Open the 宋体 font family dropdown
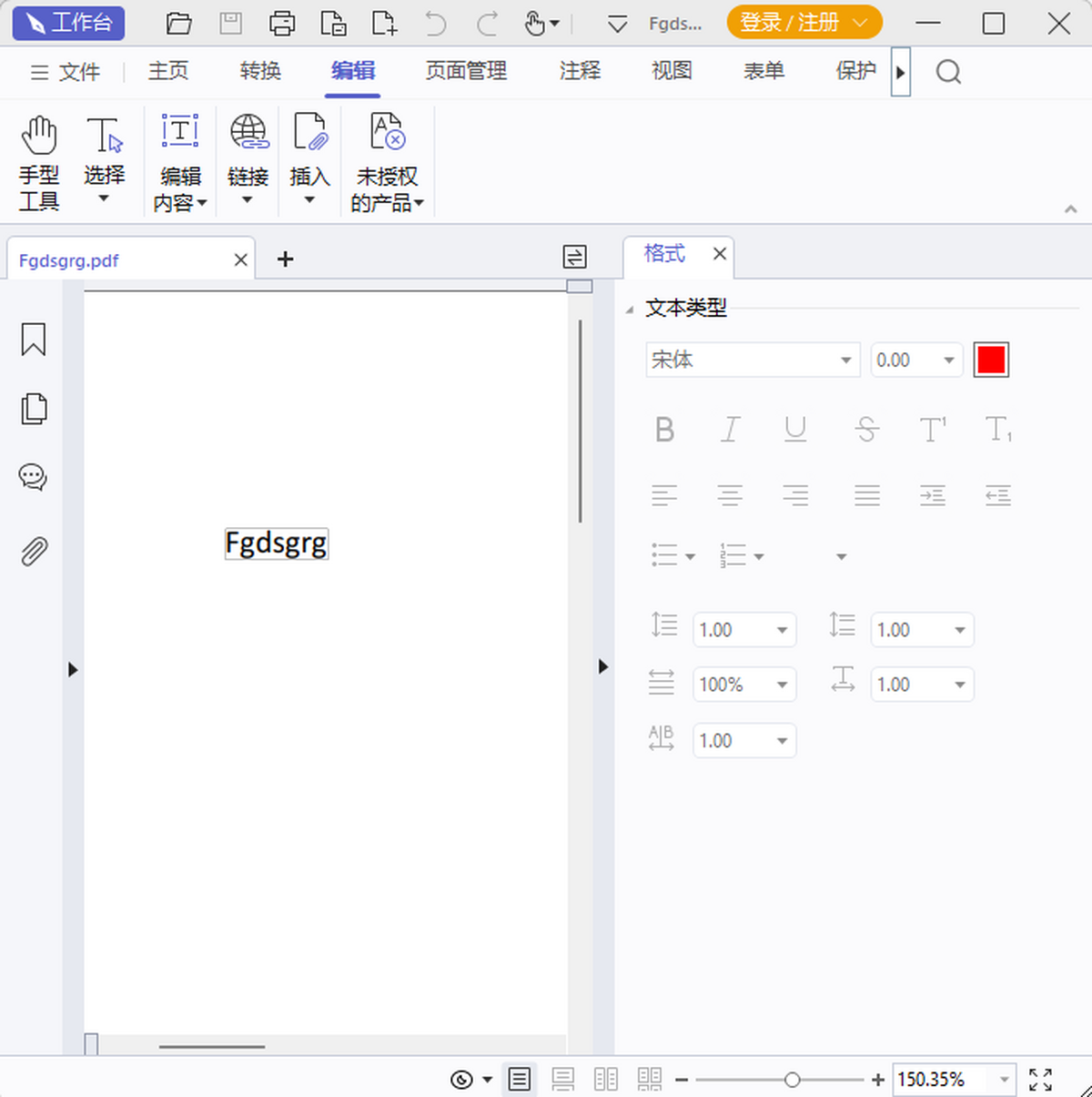 (846, 360)
